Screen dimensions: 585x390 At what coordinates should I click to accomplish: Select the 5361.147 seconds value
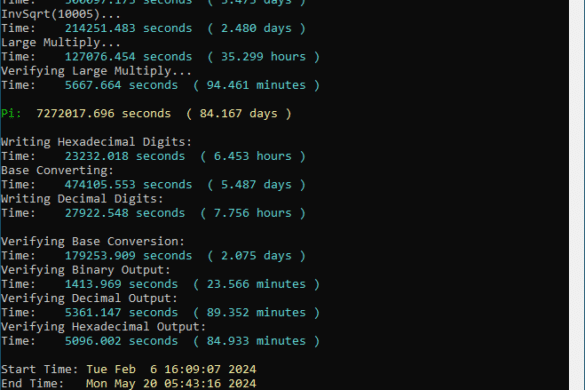tap(121, 312)
